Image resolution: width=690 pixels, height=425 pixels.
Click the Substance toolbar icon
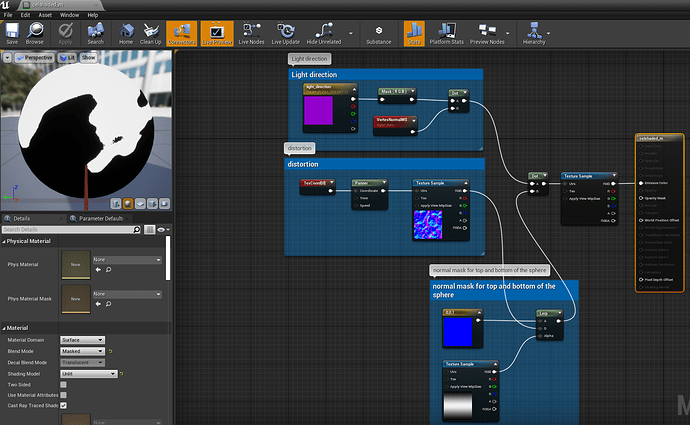point(378,33)
